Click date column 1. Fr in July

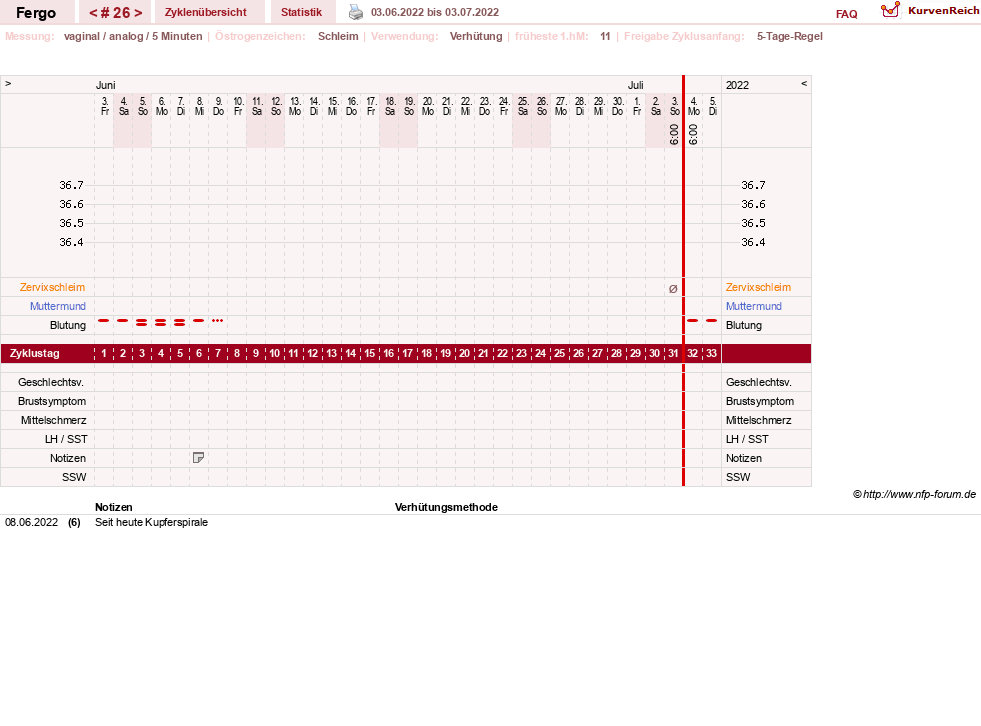(637, 106)
